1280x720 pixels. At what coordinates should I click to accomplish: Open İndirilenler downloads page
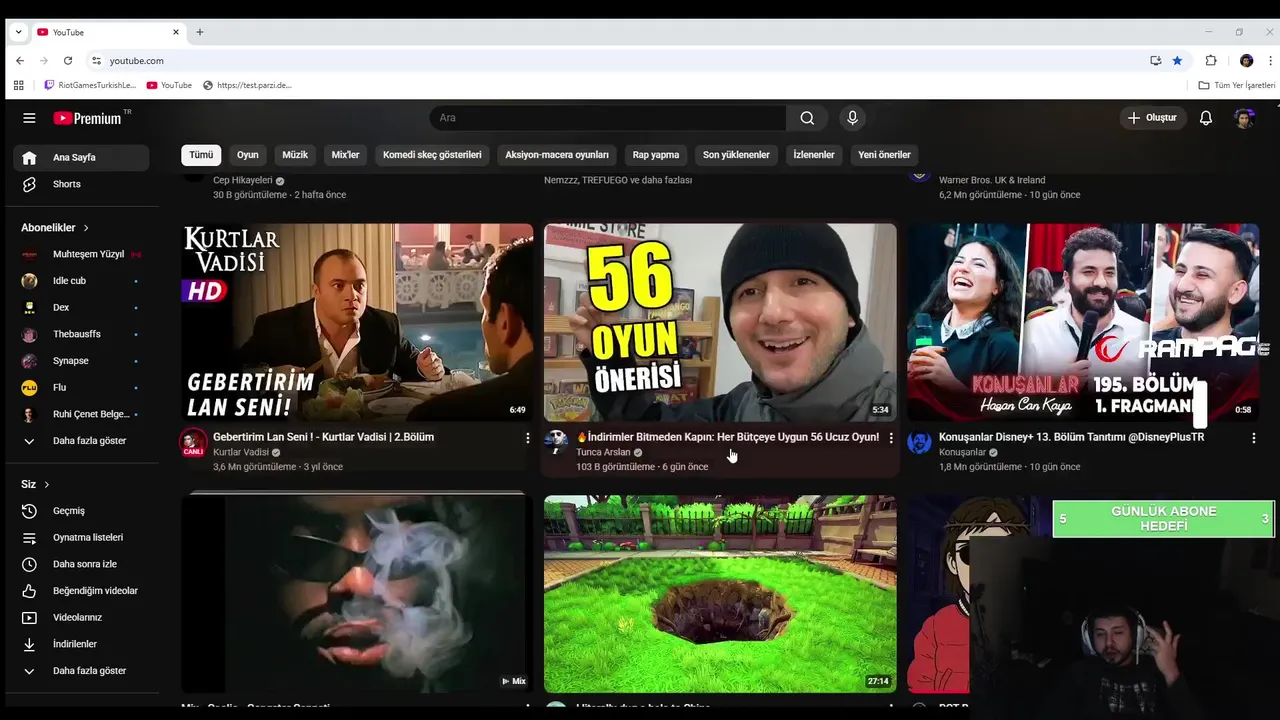tap(81, 644)
